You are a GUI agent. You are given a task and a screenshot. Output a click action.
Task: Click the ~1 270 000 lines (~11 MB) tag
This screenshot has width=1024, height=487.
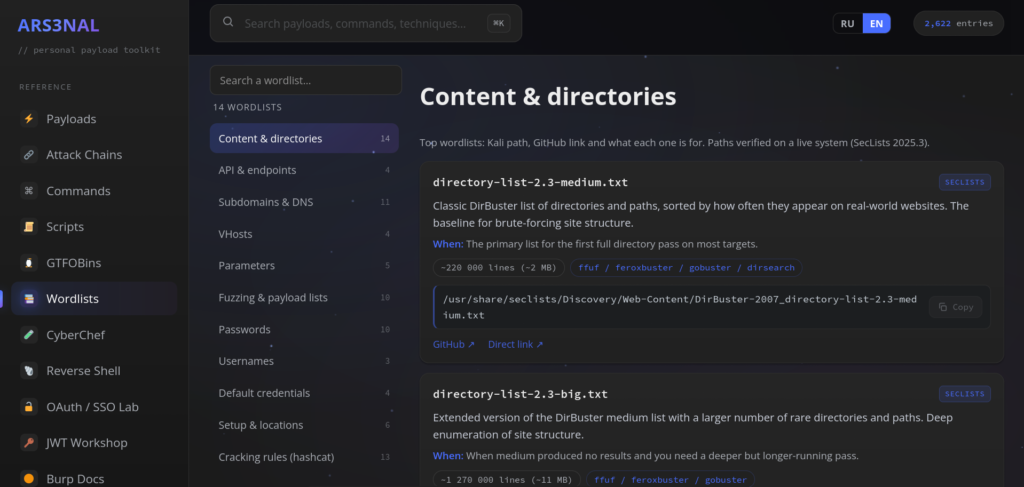click(x=506, y=480)
